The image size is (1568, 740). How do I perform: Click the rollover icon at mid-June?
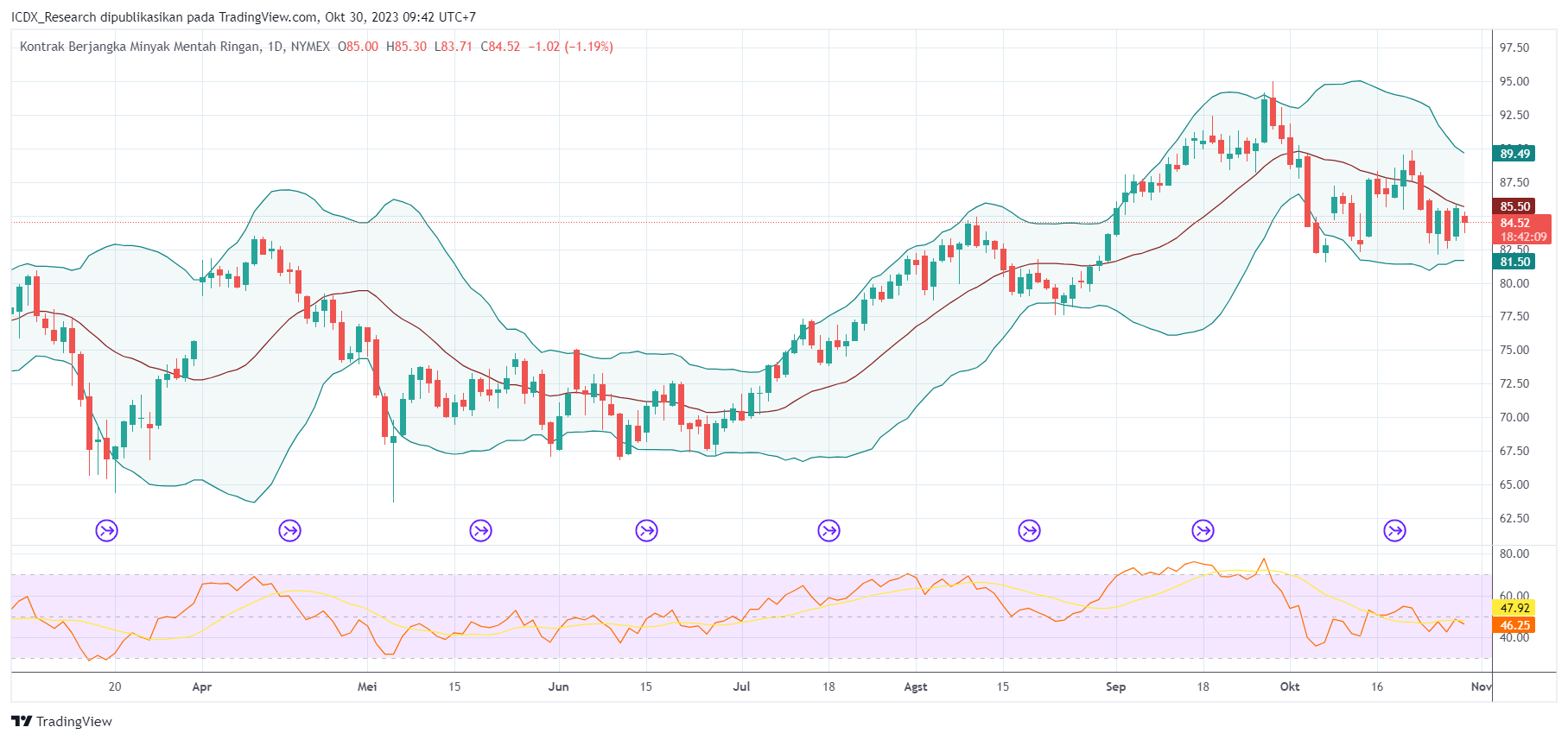click(647, 530)
